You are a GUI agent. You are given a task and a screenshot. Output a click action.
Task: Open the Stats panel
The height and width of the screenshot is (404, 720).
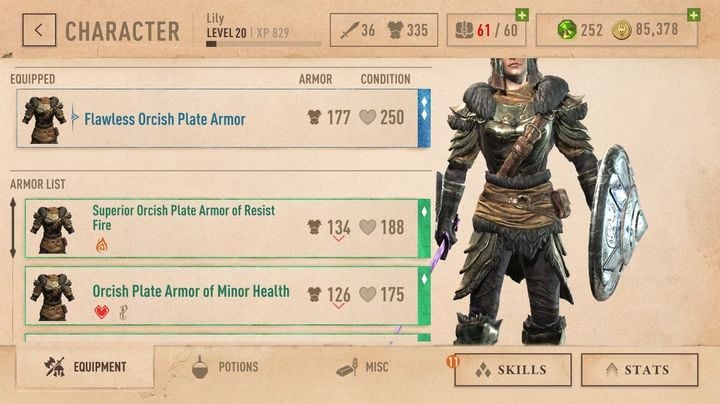pos(640,370)
